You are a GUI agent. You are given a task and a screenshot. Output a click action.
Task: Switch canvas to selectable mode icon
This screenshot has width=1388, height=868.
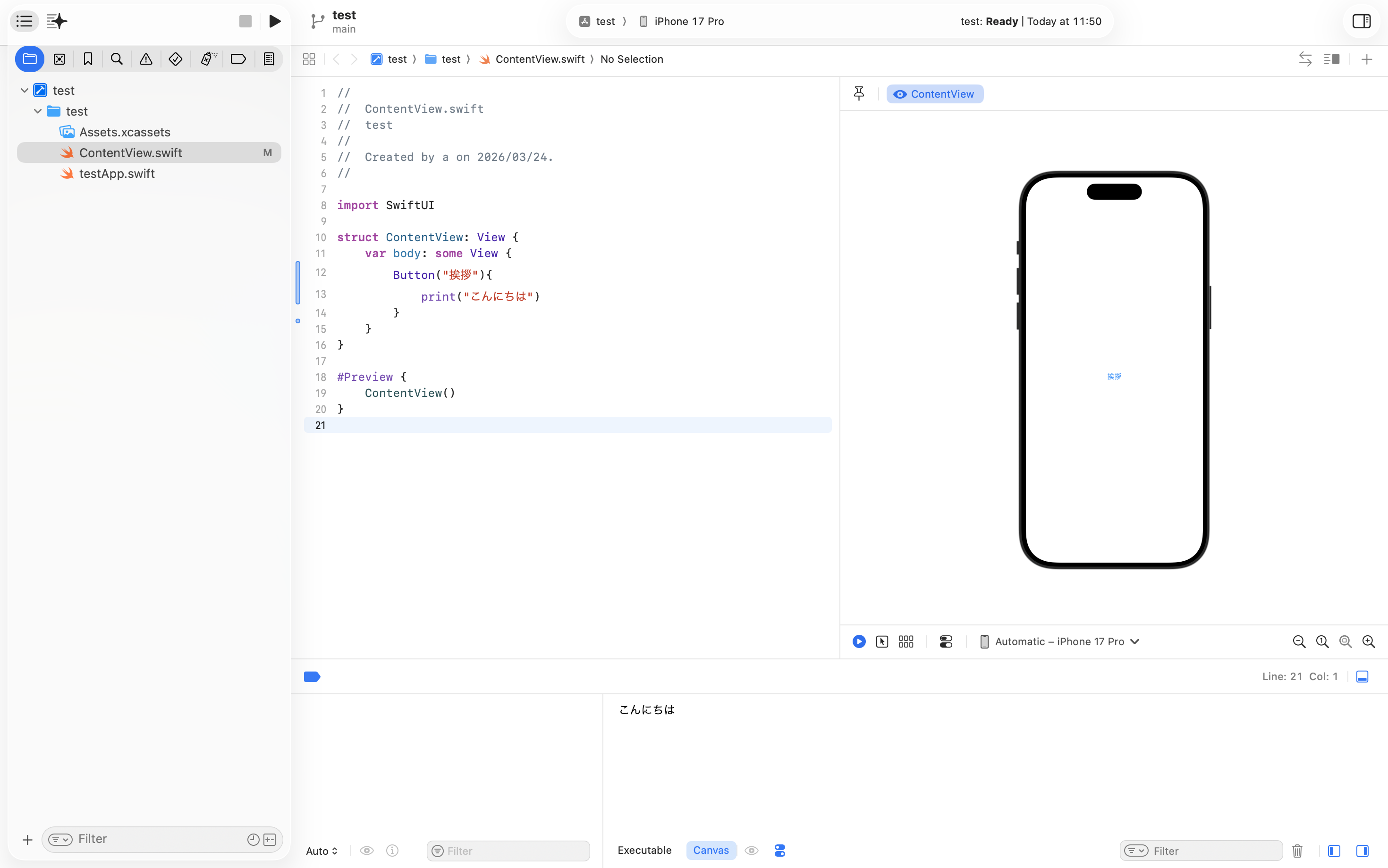click(x=882, y=641)
